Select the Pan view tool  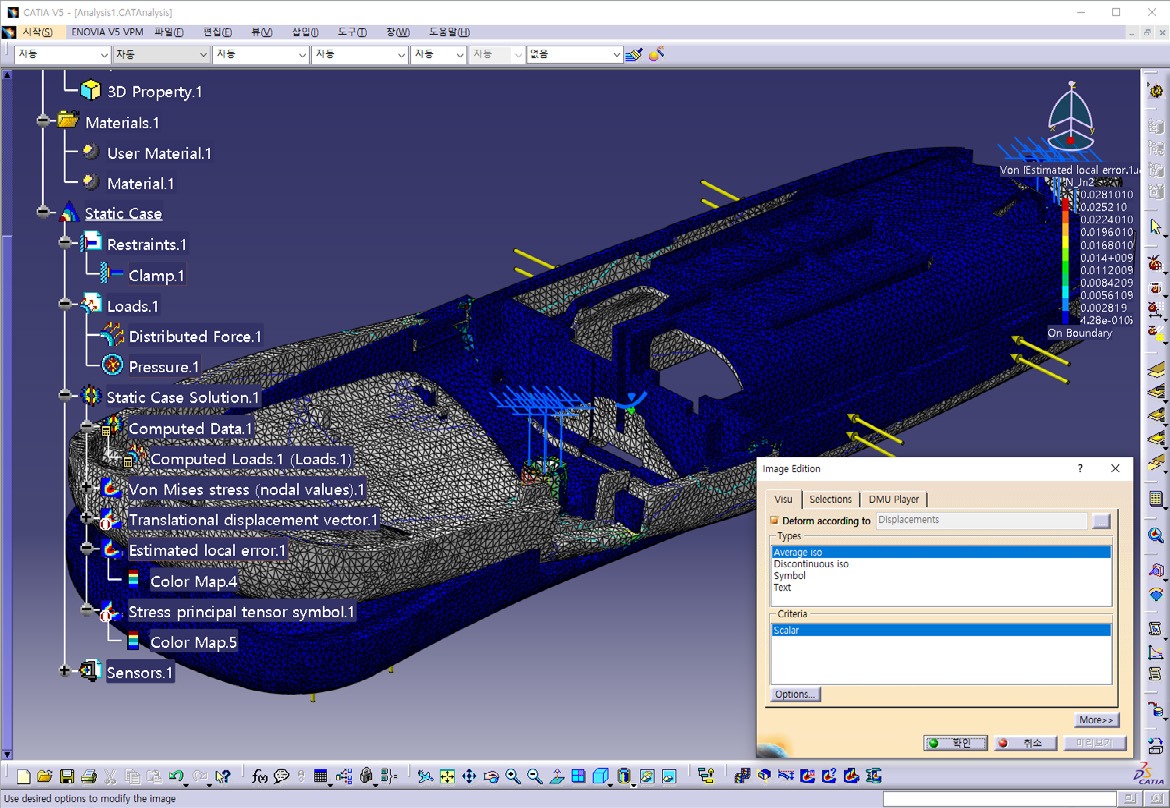[469, 776]
